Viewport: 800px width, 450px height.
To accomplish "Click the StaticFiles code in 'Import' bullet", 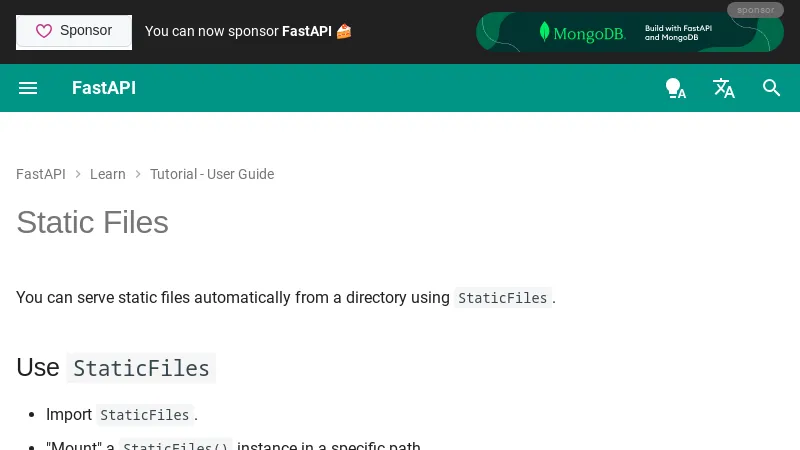I will coord(144,415).
